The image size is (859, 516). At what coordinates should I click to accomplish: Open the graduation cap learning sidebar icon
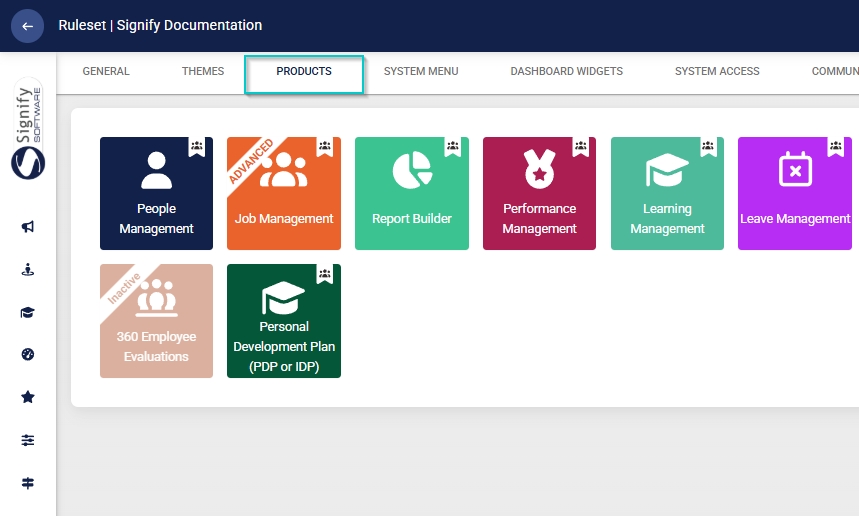(x=28, y=312)
